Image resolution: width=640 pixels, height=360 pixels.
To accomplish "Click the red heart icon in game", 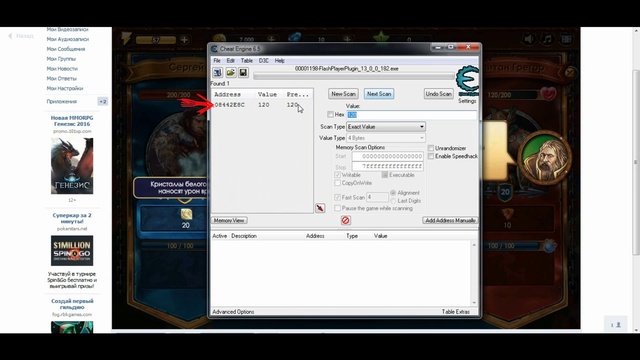I will pyautogui.click(x=548, y=94).
